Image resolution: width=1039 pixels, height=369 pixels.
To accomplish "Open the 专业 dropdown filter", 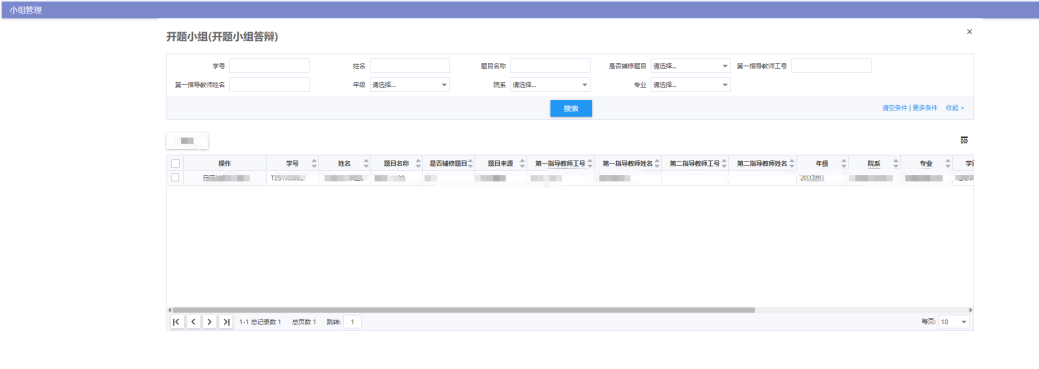I will (x=690, y=85).
